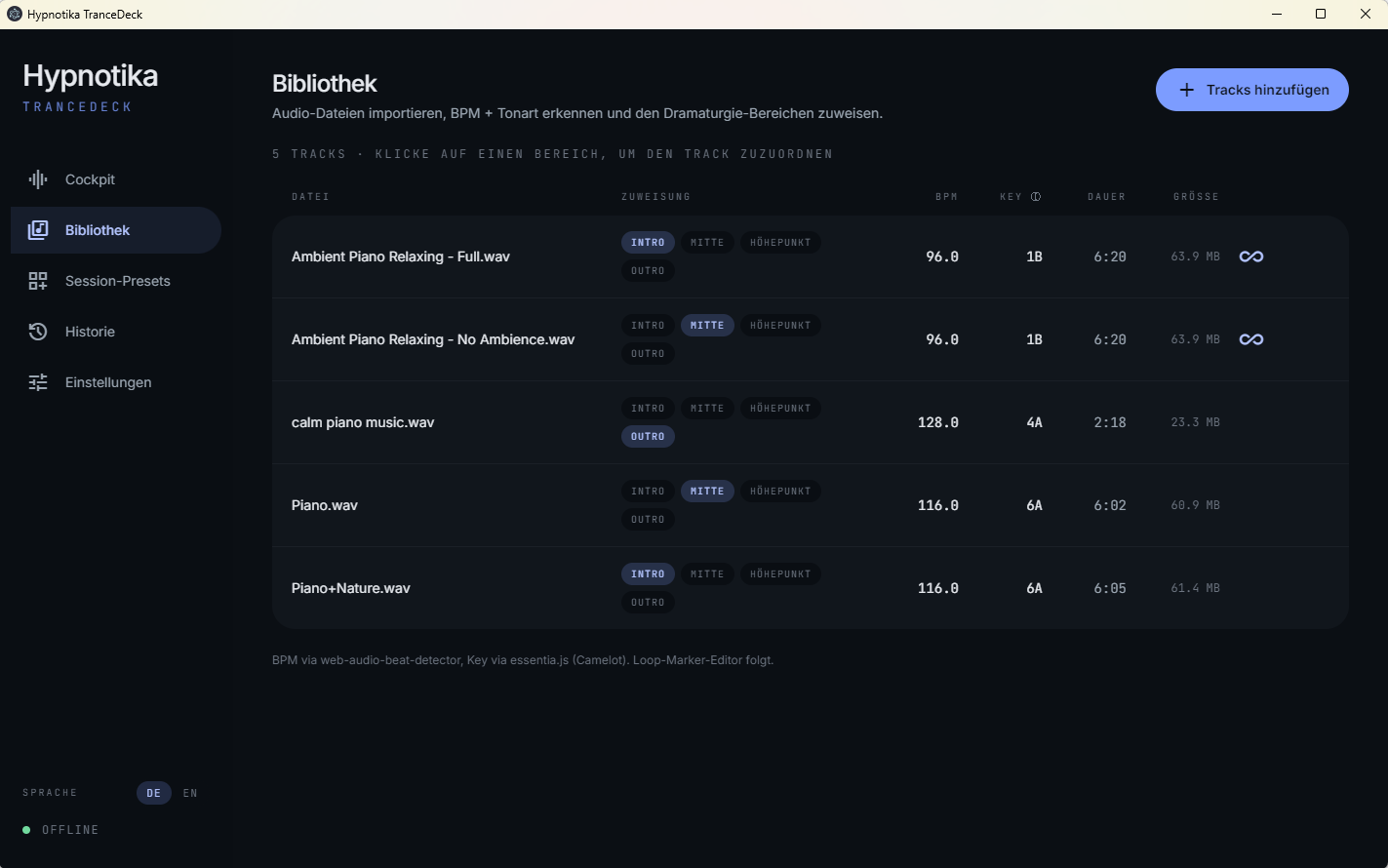
Task: Click the 128.0 BPM value
Action: tap(938, 422)
